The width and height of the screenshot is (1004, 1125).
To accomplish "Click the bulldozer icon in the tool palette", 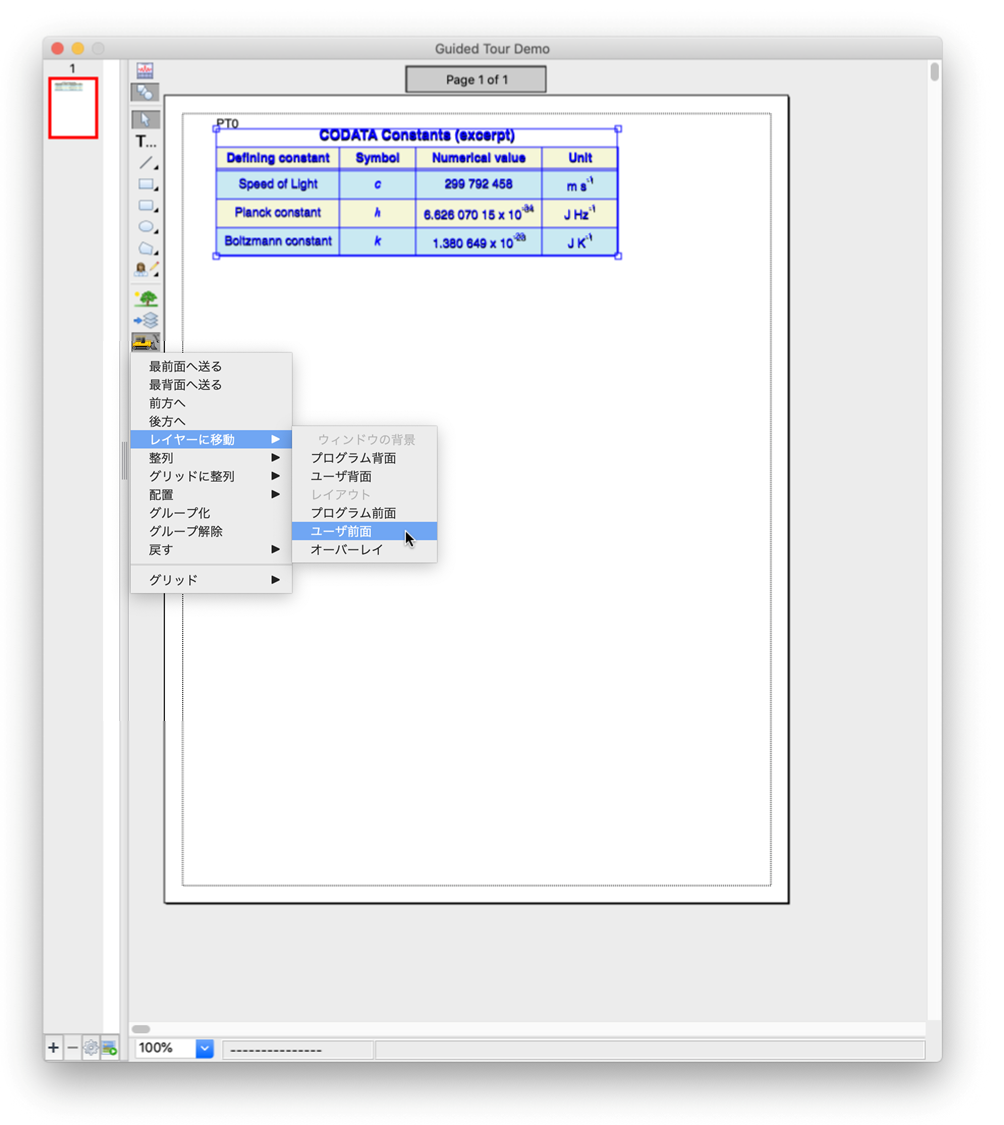I will [x=145, y=342].
